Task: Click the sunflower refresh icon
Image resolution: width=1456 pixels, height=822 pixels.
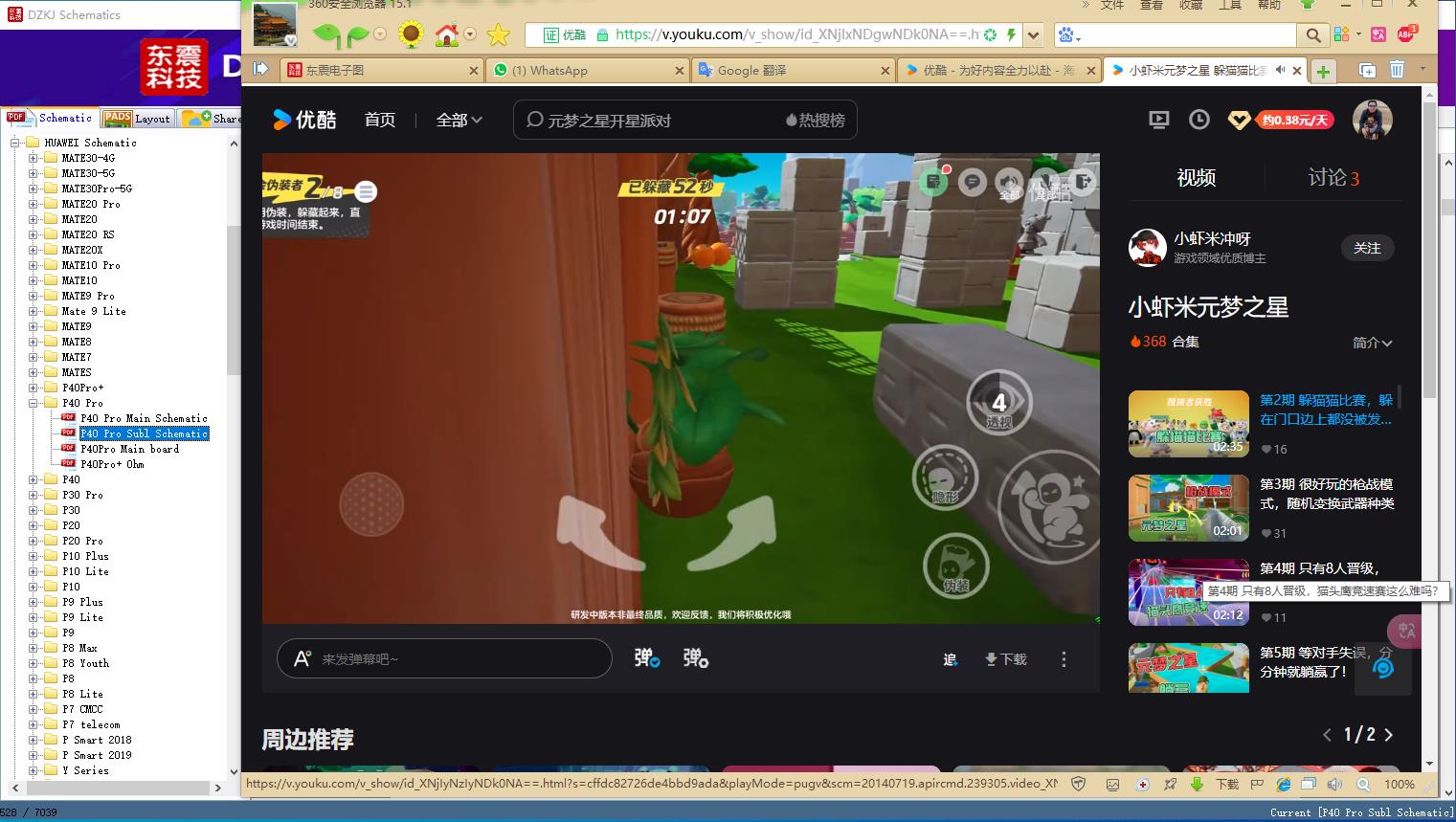Action: (411, 35)
